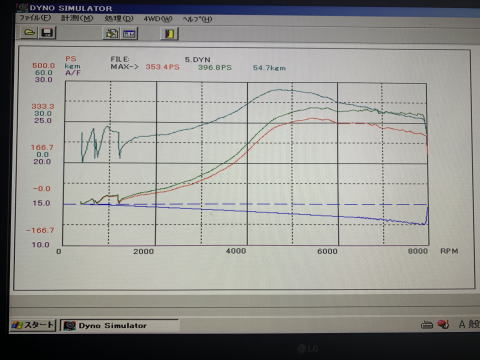
Task: Open the 4WD(W) menu
Action: 158,19
